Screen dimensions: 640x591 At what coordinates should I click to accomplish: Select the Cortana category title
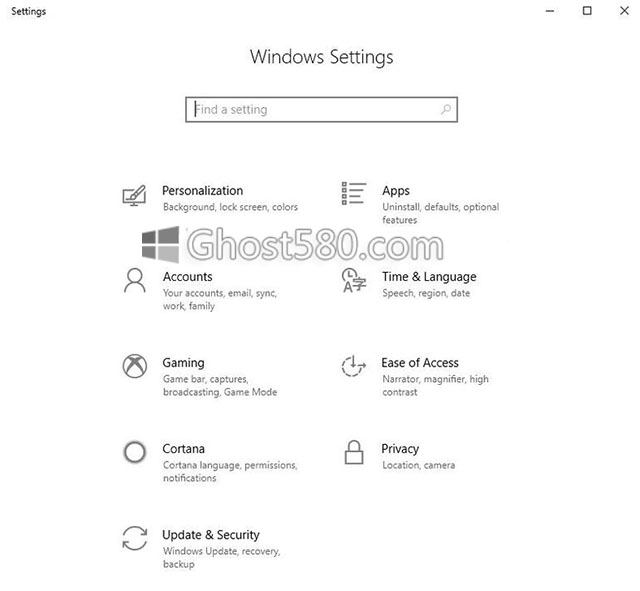pos(184,449)
